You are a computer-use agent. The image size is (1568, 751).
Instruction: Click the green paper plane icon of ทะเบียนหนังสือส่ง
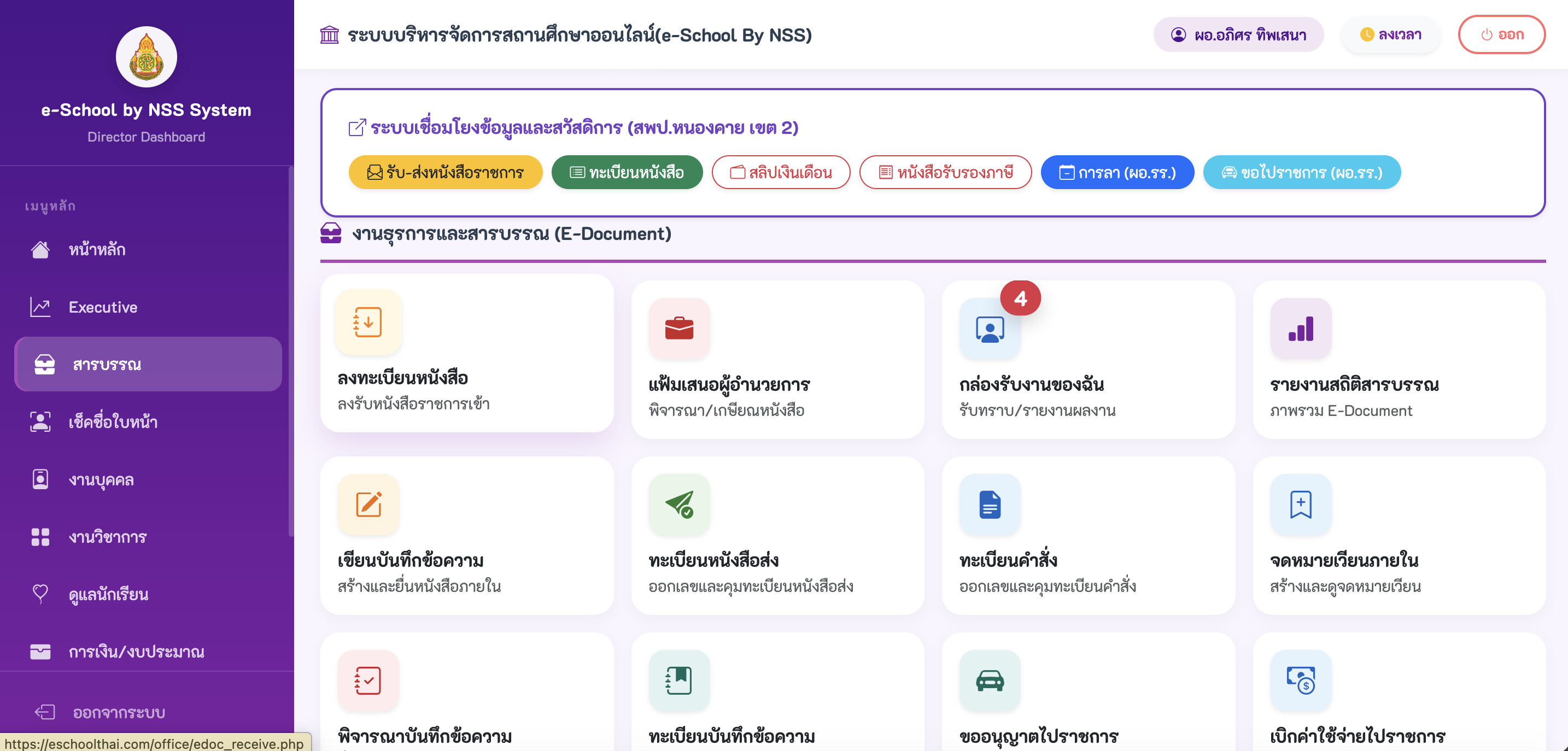(680, 504)
